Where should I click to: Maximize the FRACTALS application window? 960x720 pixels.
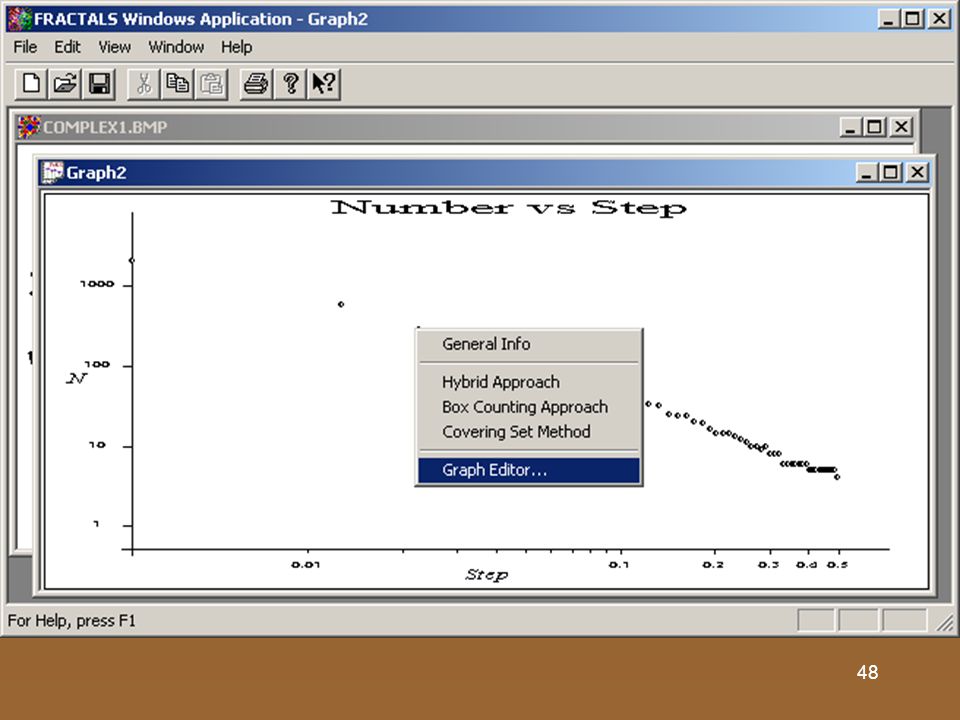(912, 19)
